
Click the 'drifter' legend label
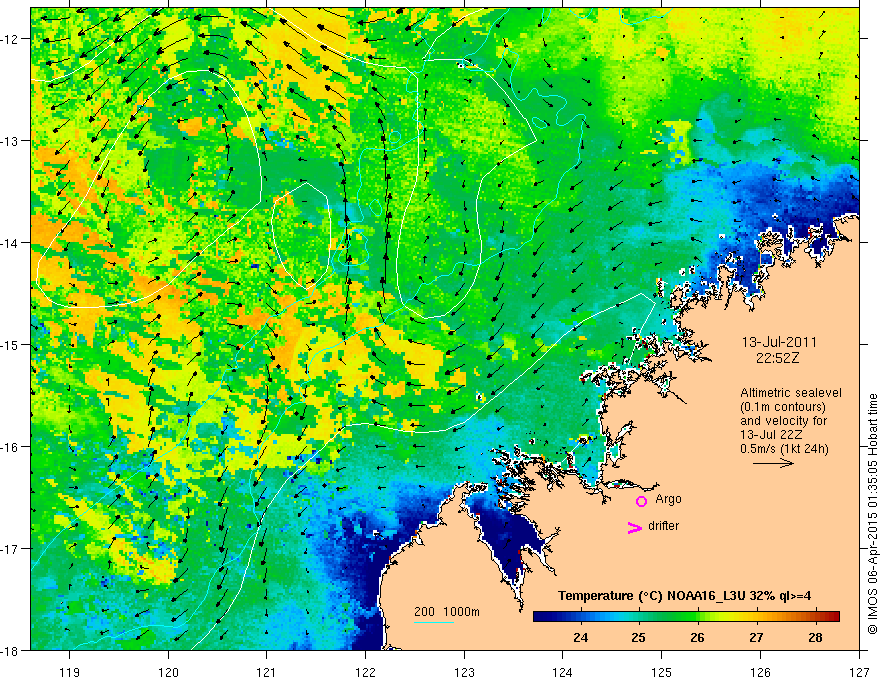[663, 526]
